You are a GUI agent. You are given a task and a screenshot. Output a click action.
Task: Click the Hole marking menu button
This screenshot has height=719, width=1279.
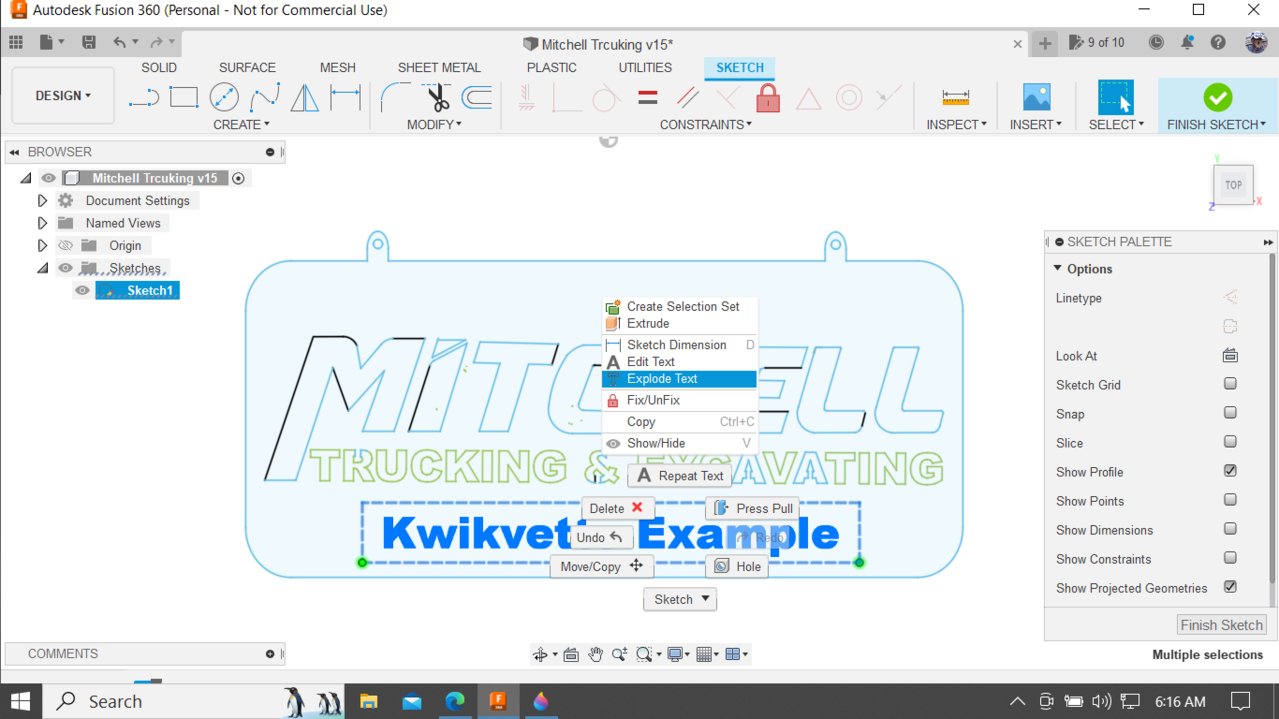[x=737, y=566]
